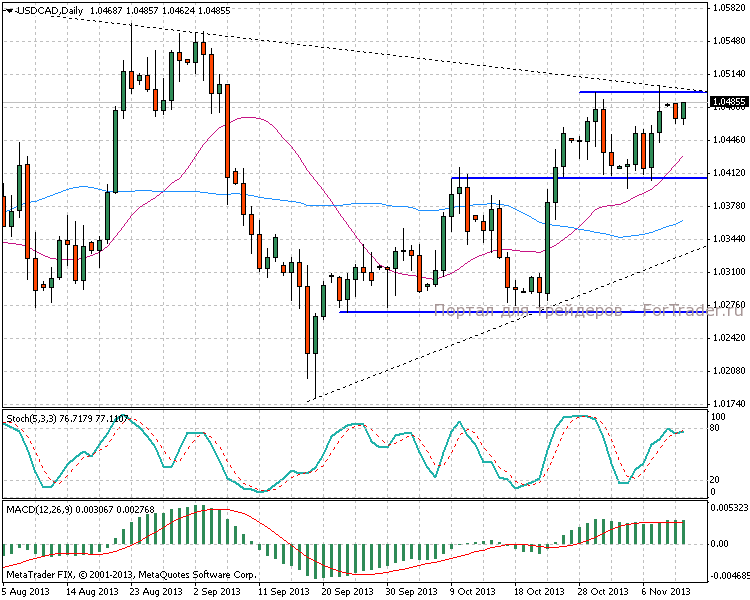Click the MetaTrader FIX copyright text
The width and height of the screenshot is (750, 600).
(130, 575)
